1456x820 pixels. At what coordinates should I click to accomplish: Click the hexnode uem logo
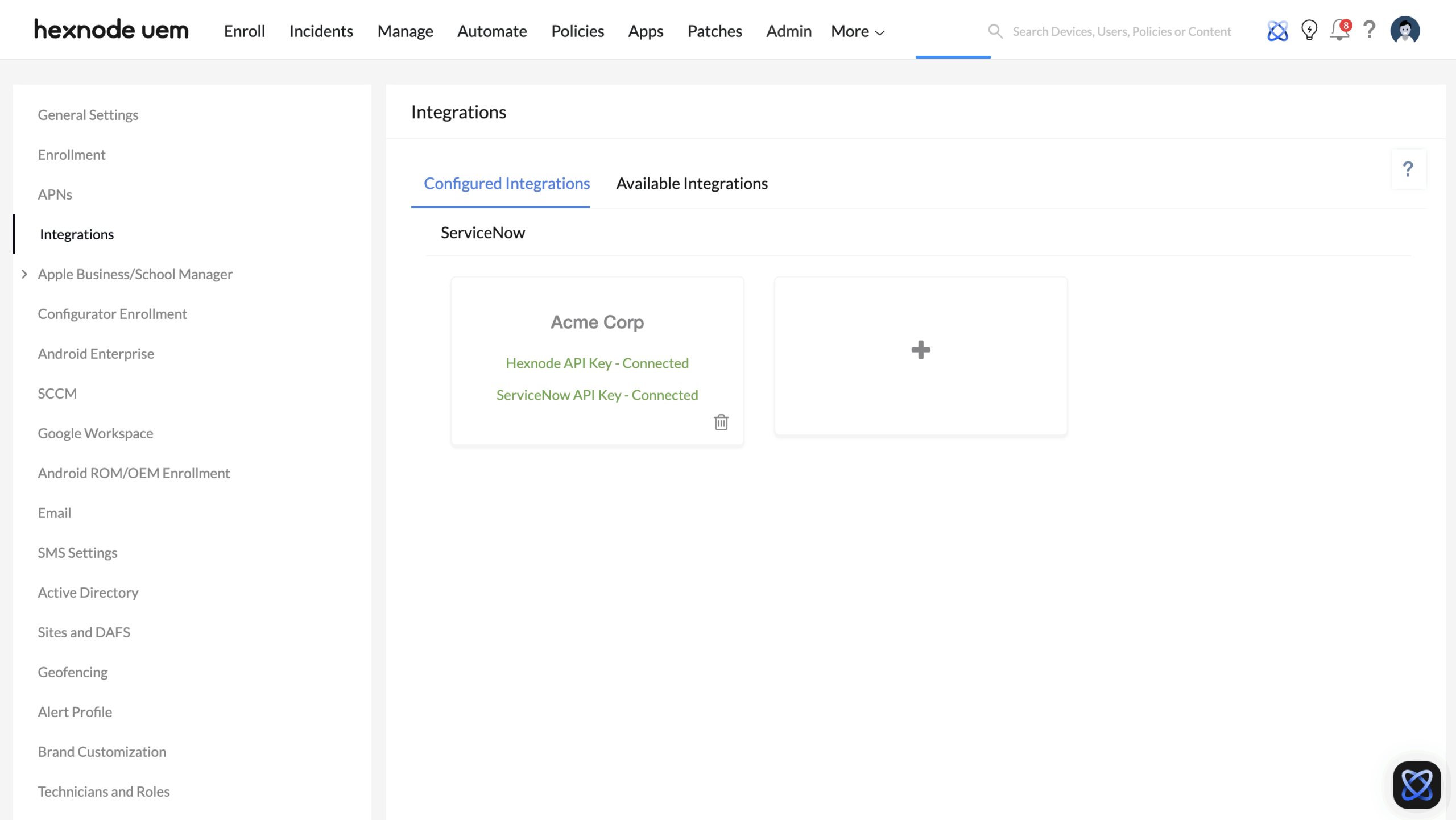point(111,30)
